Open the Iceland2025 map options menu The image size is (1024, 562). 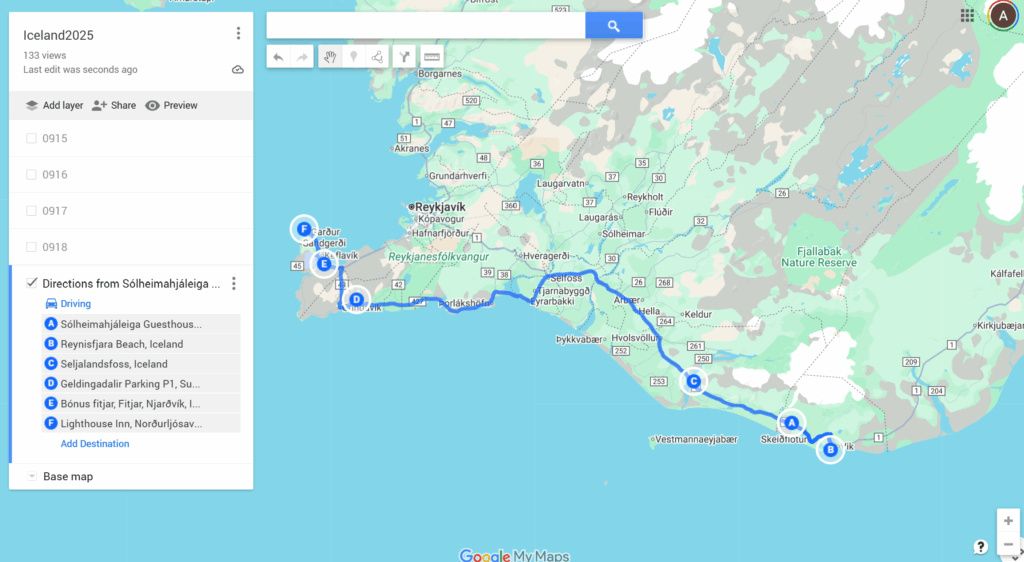click(238, 33)
